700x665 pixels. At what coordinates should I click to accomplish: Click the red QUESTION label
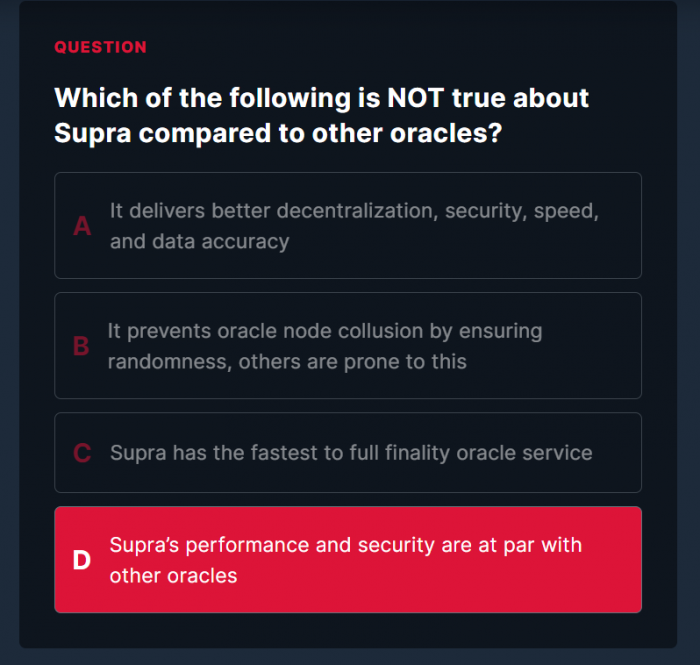tap(100, 47)
